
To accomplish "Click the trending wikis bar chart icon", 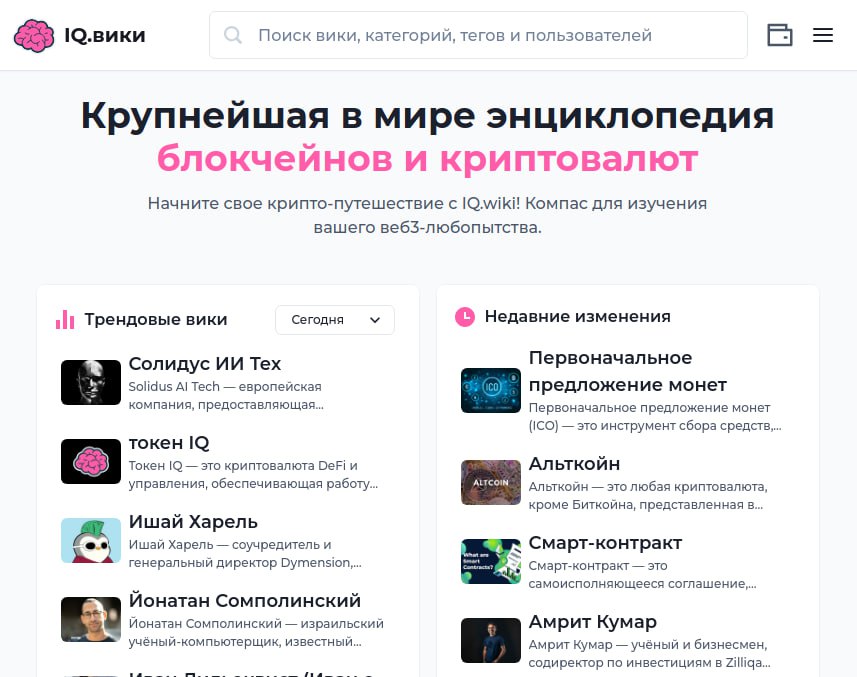I will (65, 320).
